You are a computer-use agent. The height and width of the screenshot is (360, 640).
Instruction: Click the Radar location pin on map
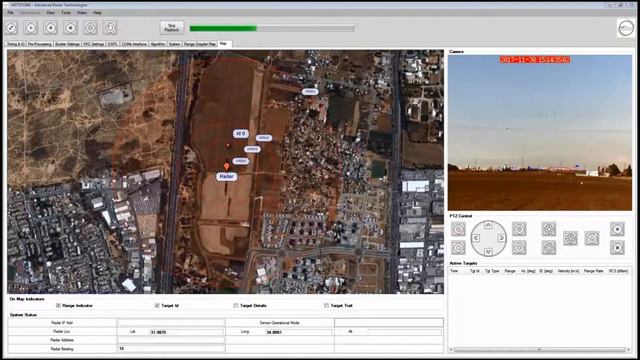[227, 167]
